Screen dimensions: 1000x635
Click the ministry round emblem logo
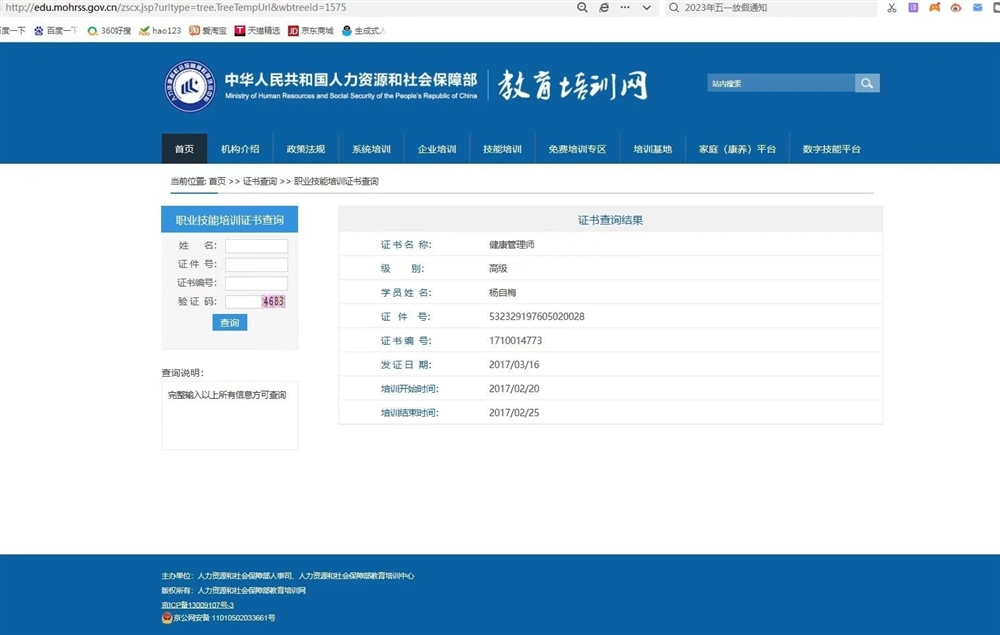pyautogui.click(x=189, y=86)
